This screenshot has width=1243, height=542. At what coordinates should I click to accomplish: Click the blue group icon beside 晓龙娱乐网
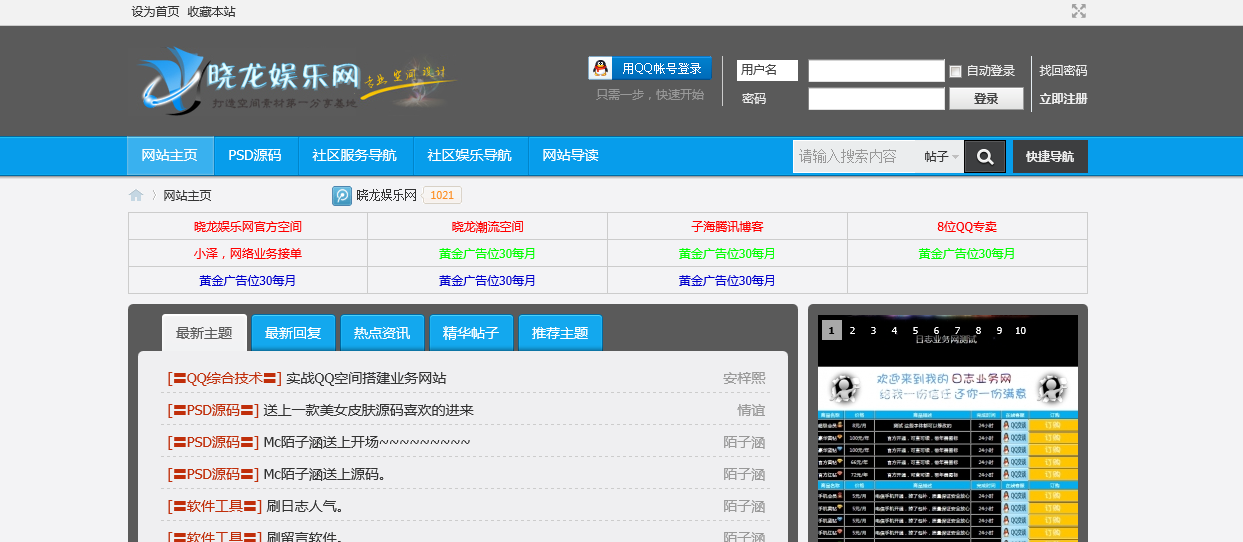pos(342,195)
